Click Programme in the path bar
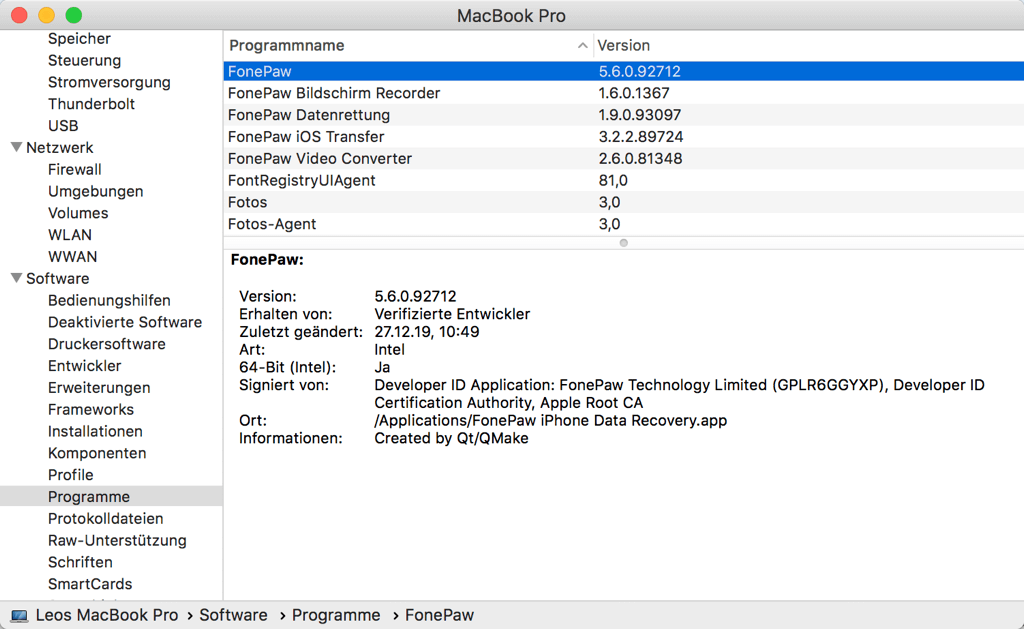The width and height of the screenshot is (1024, 629). click(336, 615)
